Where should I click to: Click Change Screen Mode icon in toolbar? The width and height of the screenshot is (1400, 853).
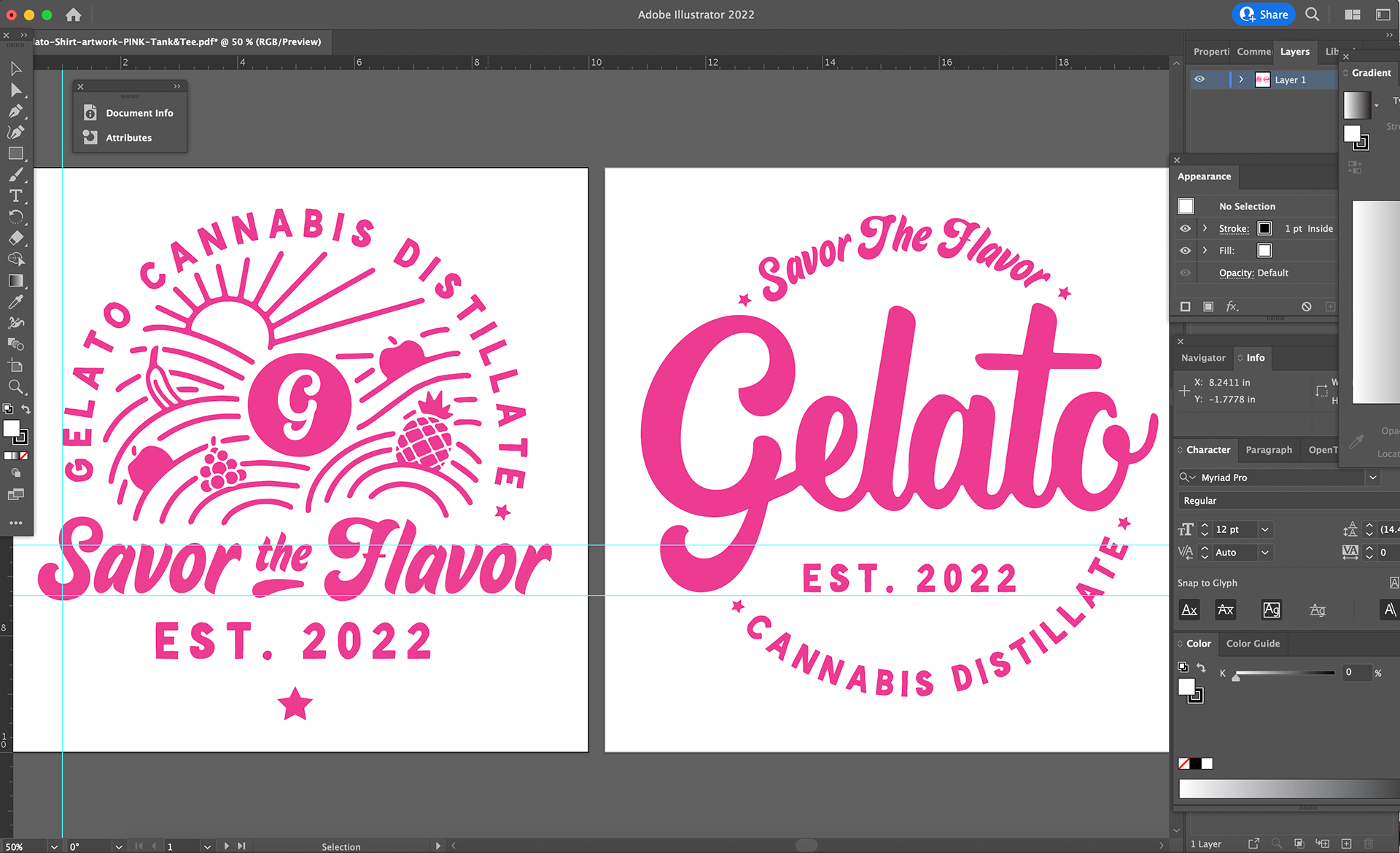pyautogui.click(x=16, y=494)
